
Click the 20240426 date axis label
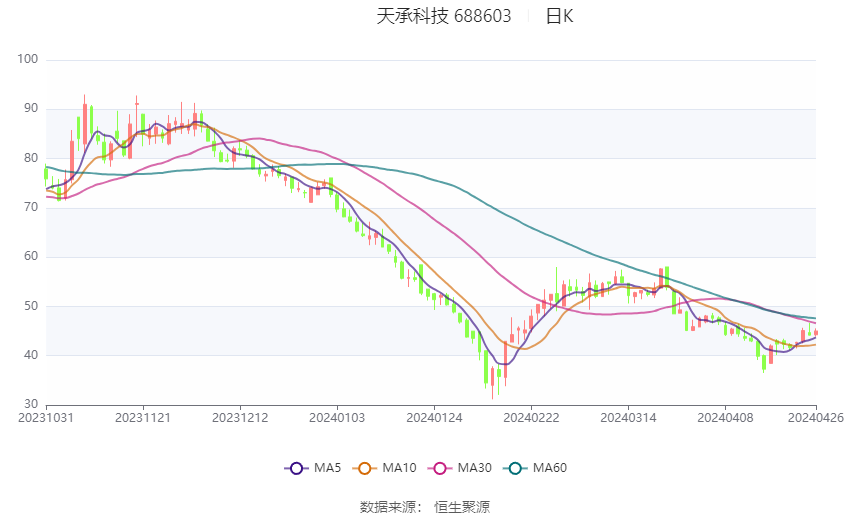tap(816, 418)
